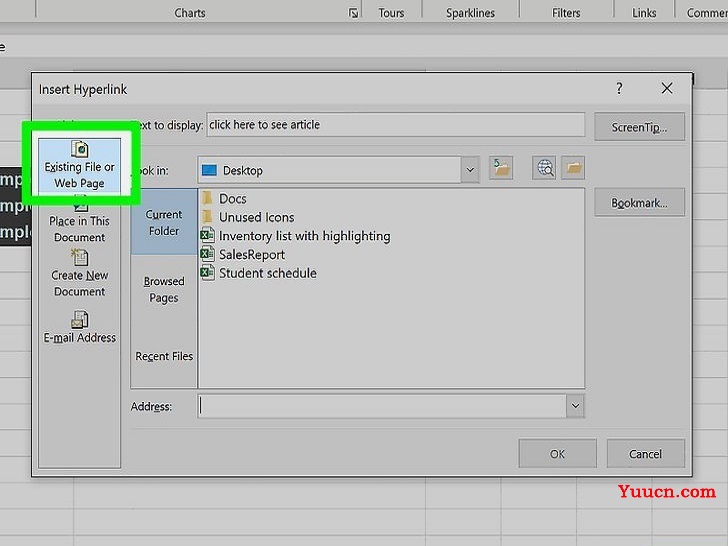
Task: Confirm with the OK button
Action: click(x=557, y=454)
